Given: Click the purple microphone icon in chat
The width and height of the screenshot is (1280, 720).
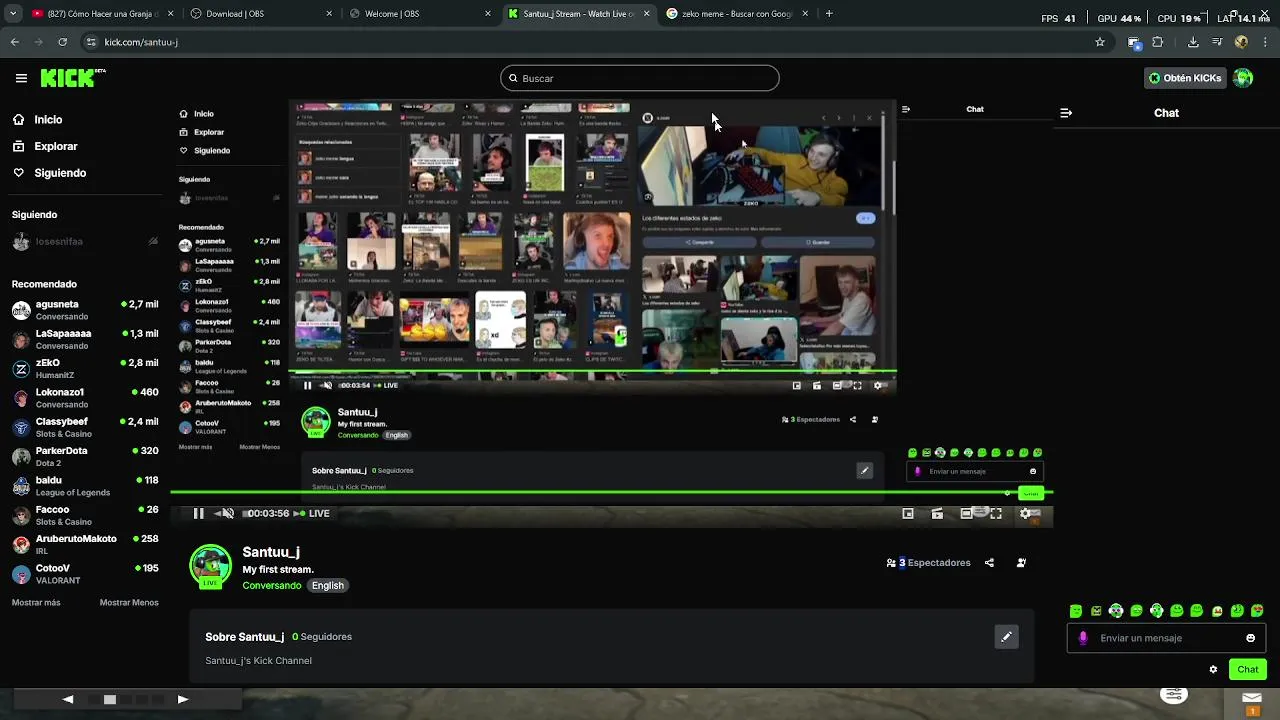Looking at the screenshot, I should click(1083, 638).
